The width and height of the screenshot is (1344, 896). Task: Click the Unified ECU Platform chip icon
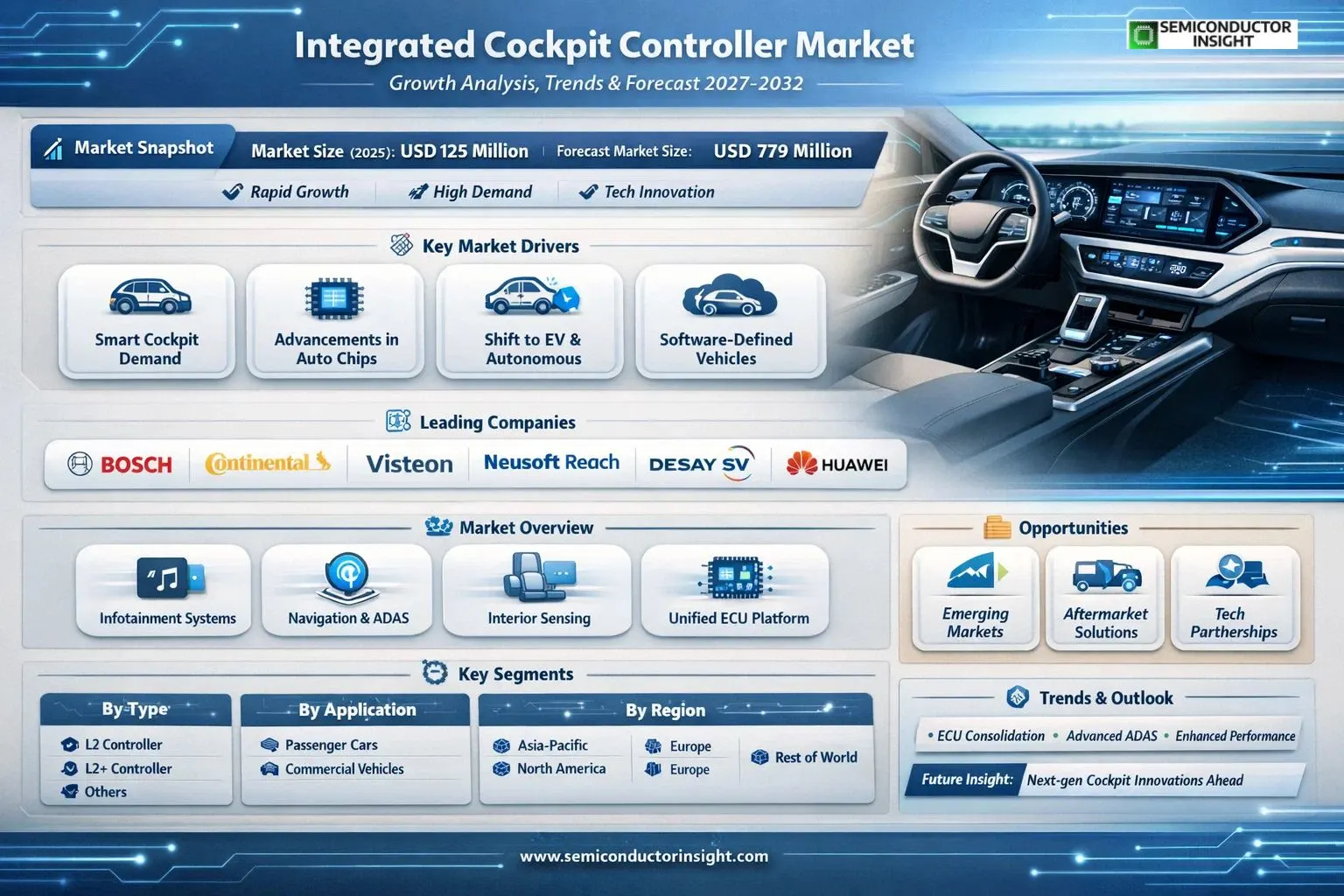tap(735, 577)
